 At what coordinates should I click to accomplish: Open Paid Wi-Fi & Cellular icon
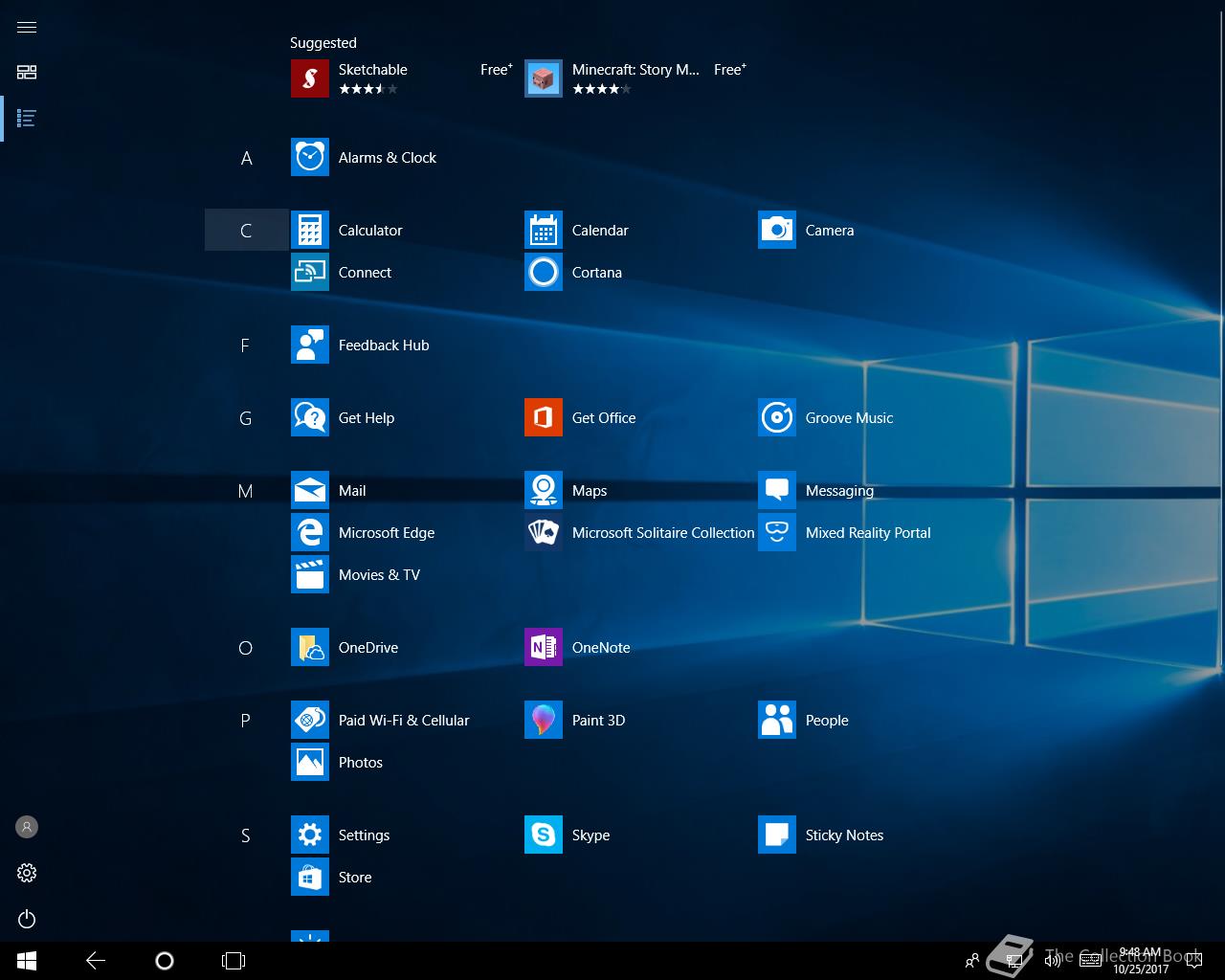pyautogui.click(x=310, y=720)
